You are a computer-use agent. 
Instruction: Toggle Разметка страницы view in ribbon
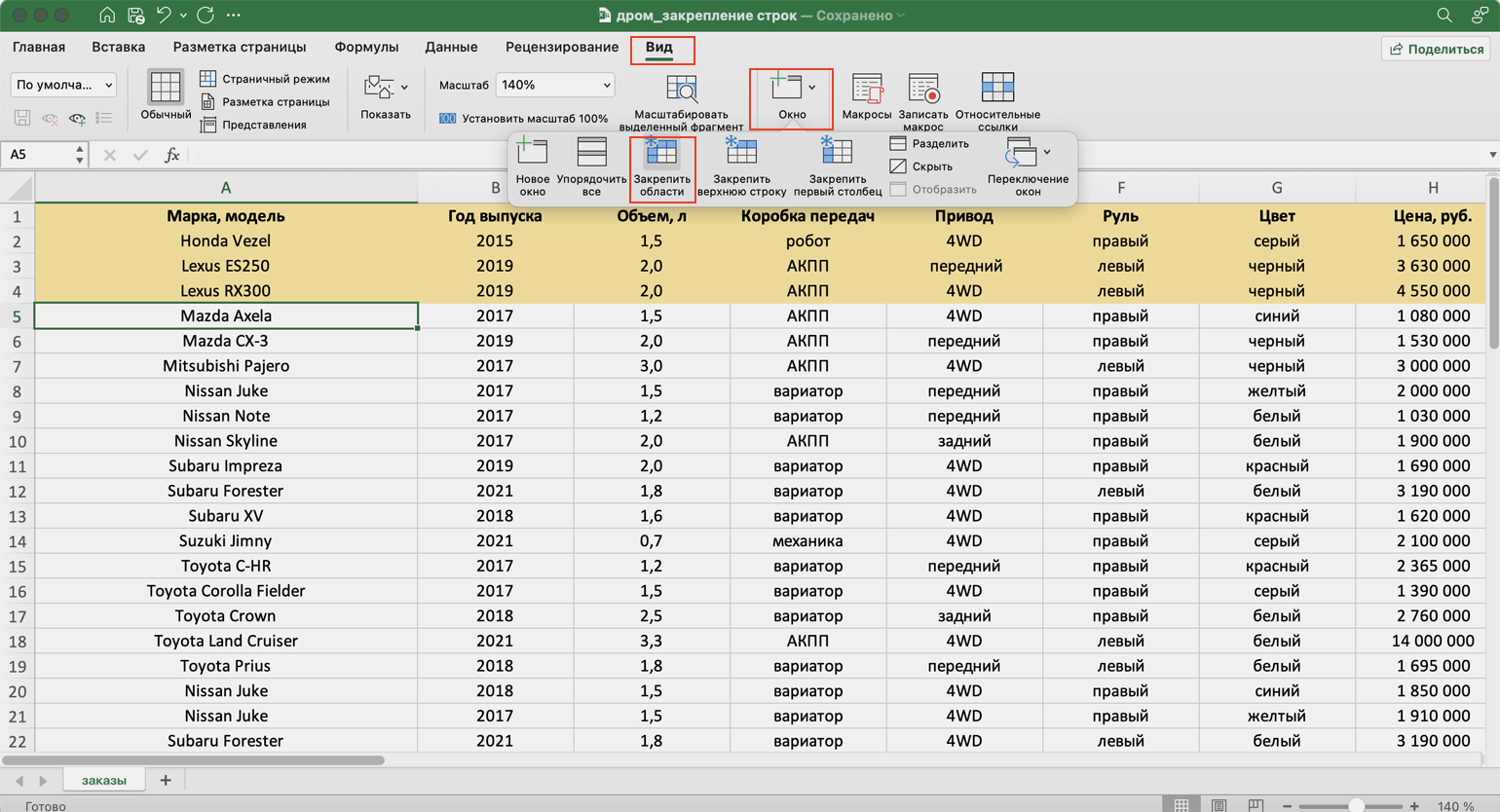point(265,102)
